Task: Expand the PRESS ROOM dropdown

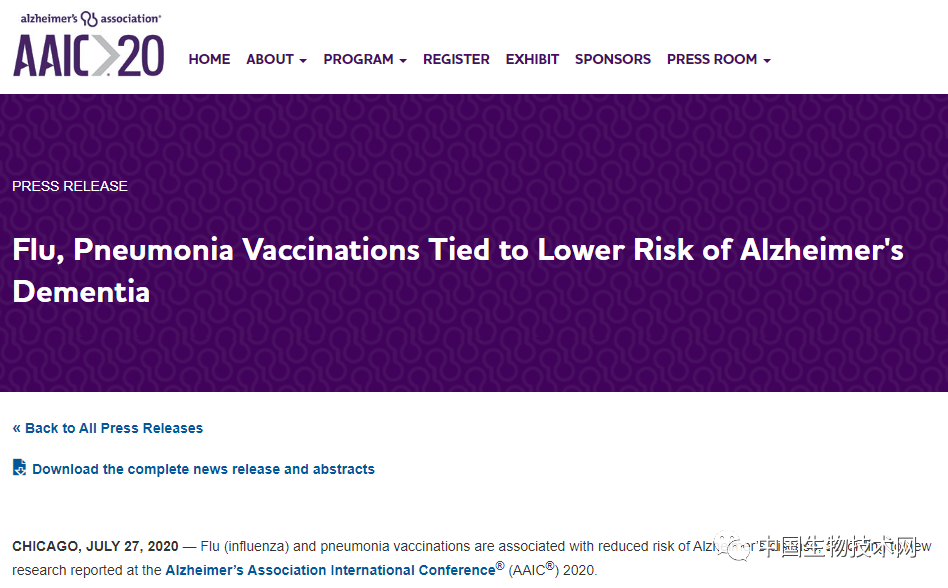Action: 718,59
